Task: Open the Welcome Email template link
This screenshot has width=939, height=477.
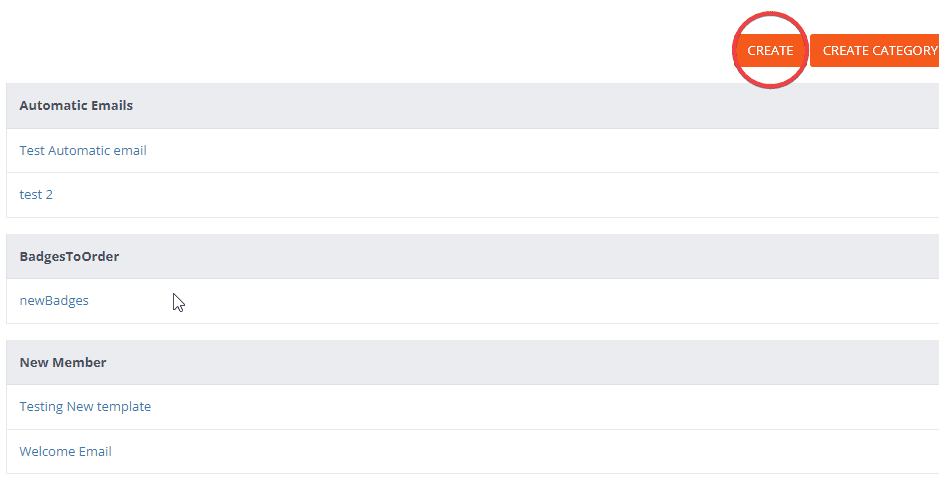Action: tap(65, 452)
